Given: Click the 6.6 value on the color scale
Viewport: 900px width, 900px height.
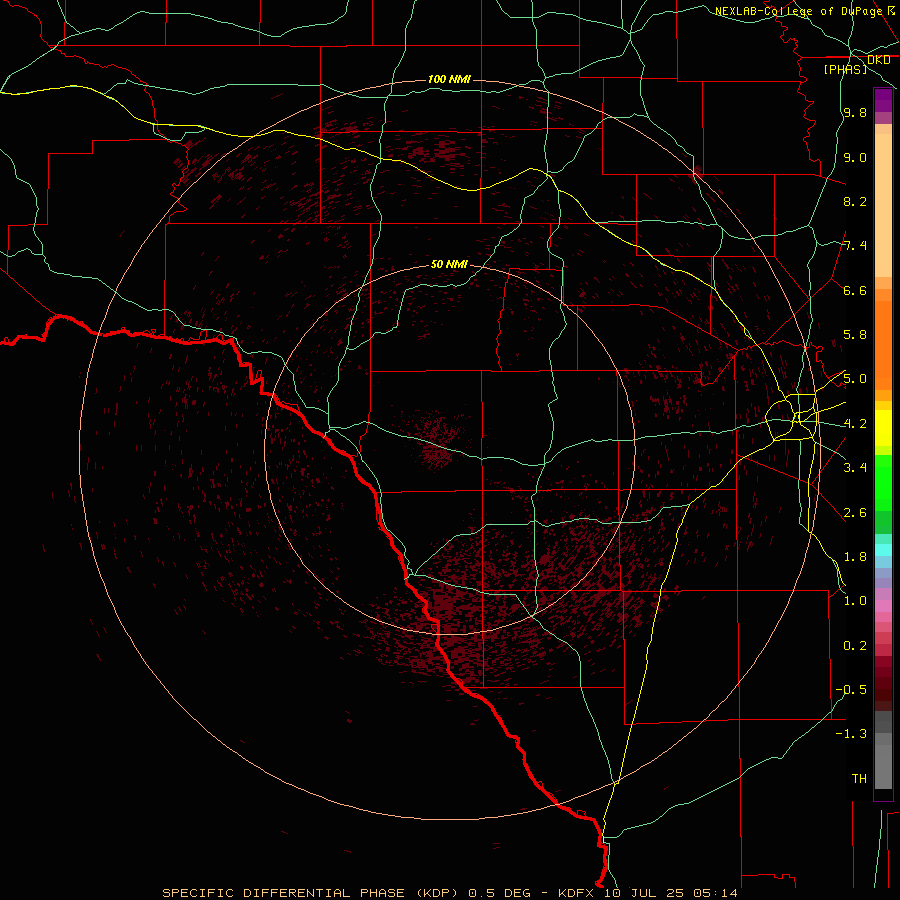Looking at the screenshot, I should 855,291.
